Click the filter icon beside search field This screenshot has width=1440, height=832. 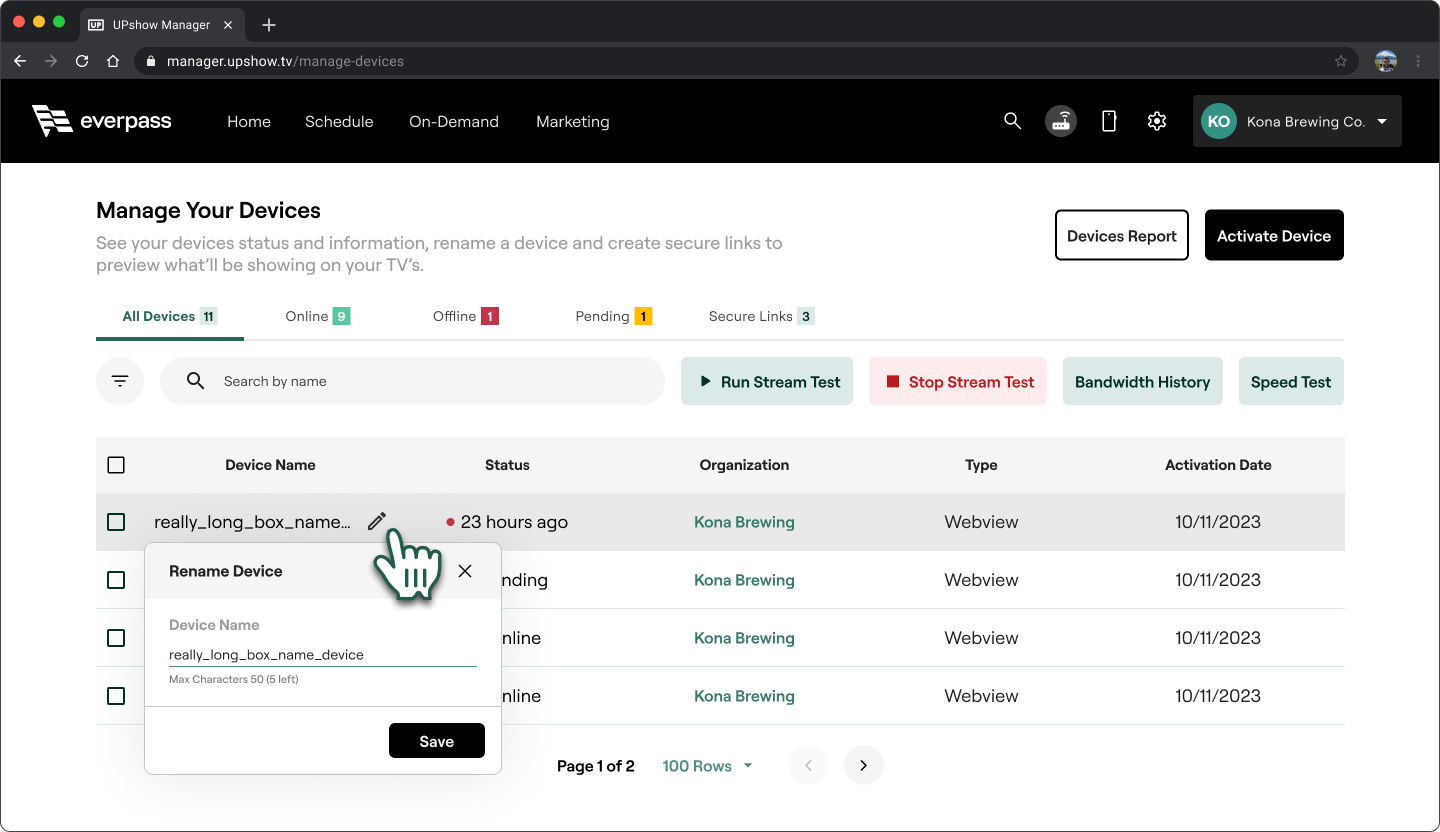coord(120,381)
